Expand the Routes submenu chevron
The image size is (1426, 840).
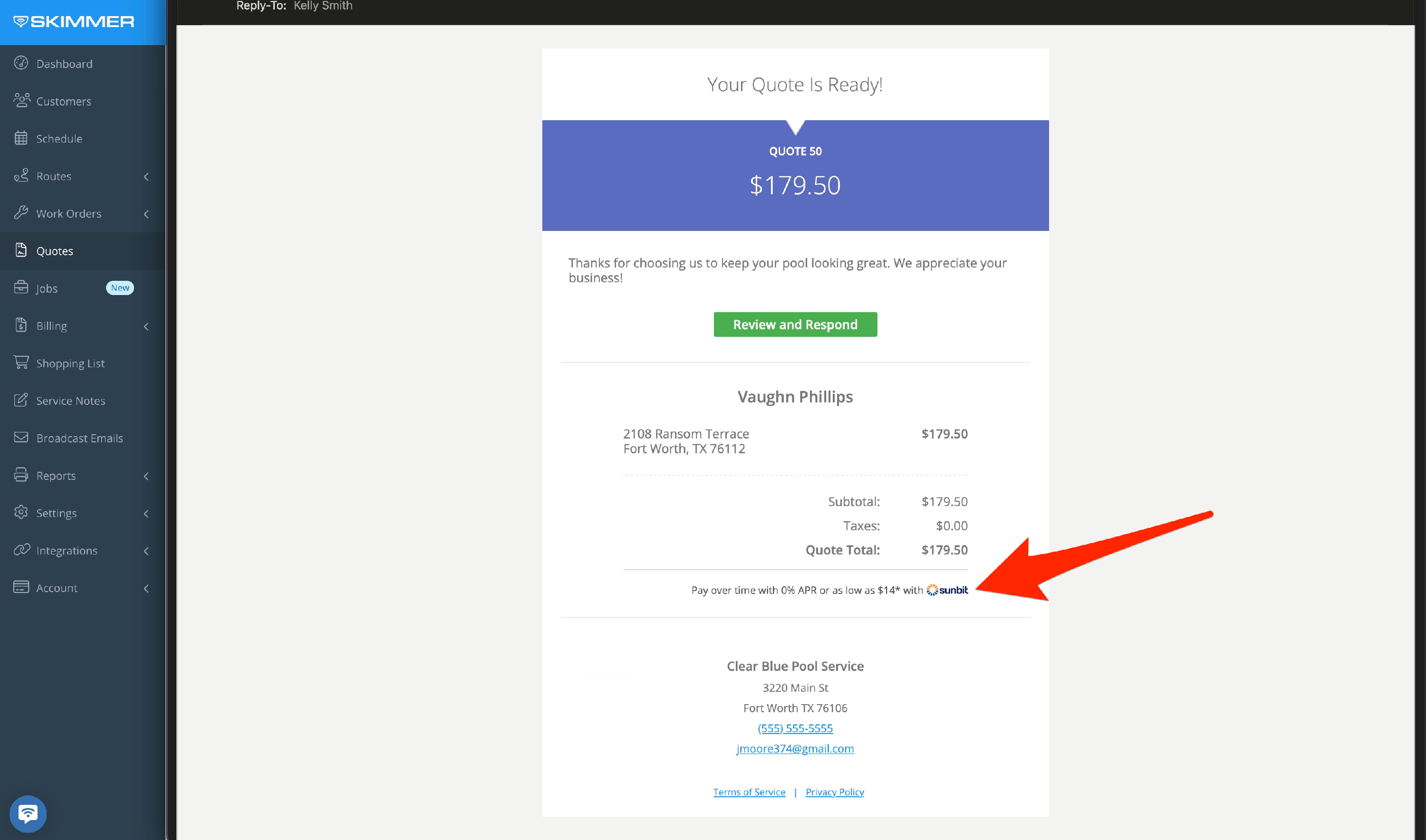click(x=146, y=177)
